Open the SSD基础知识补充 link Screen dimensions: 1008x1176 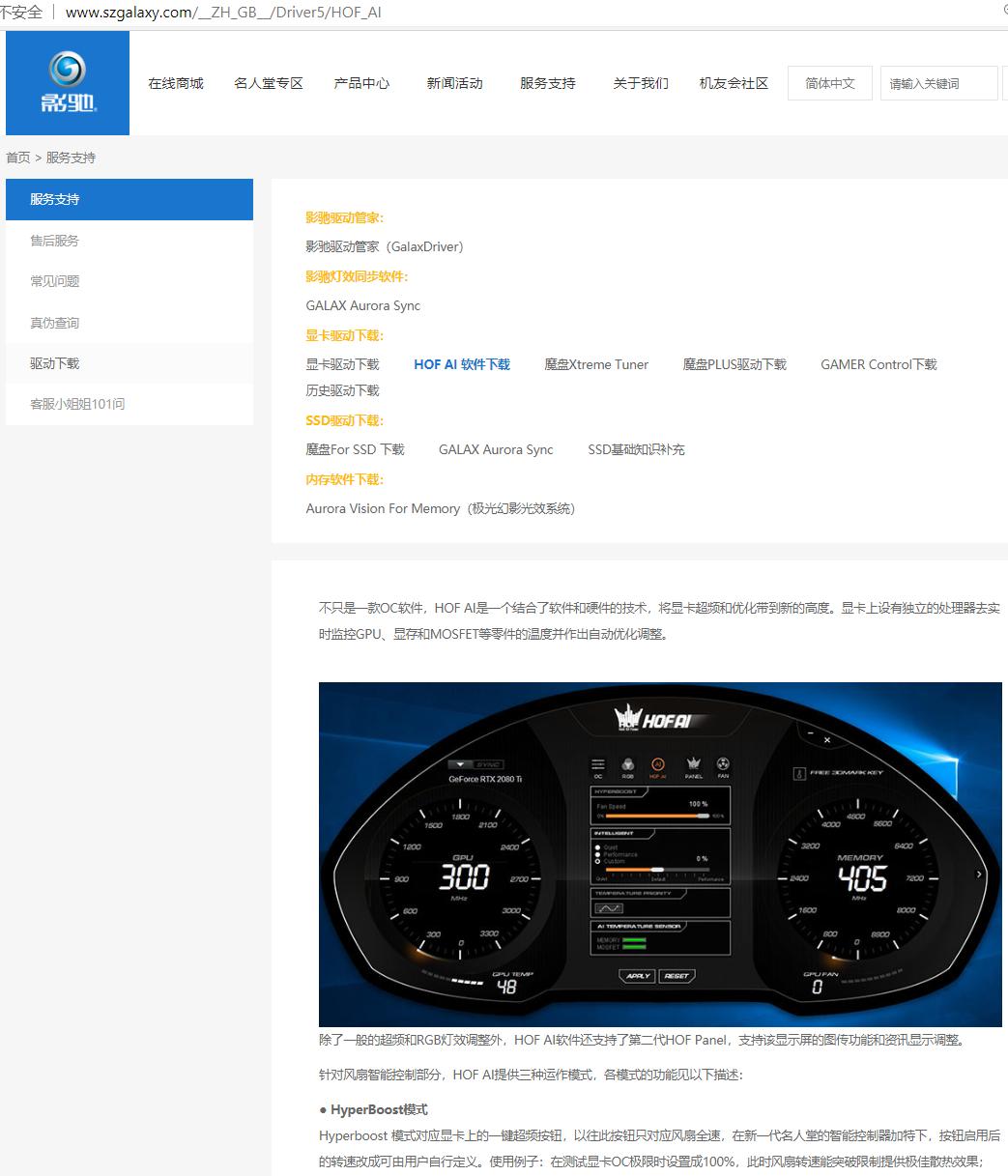point(636,449)
